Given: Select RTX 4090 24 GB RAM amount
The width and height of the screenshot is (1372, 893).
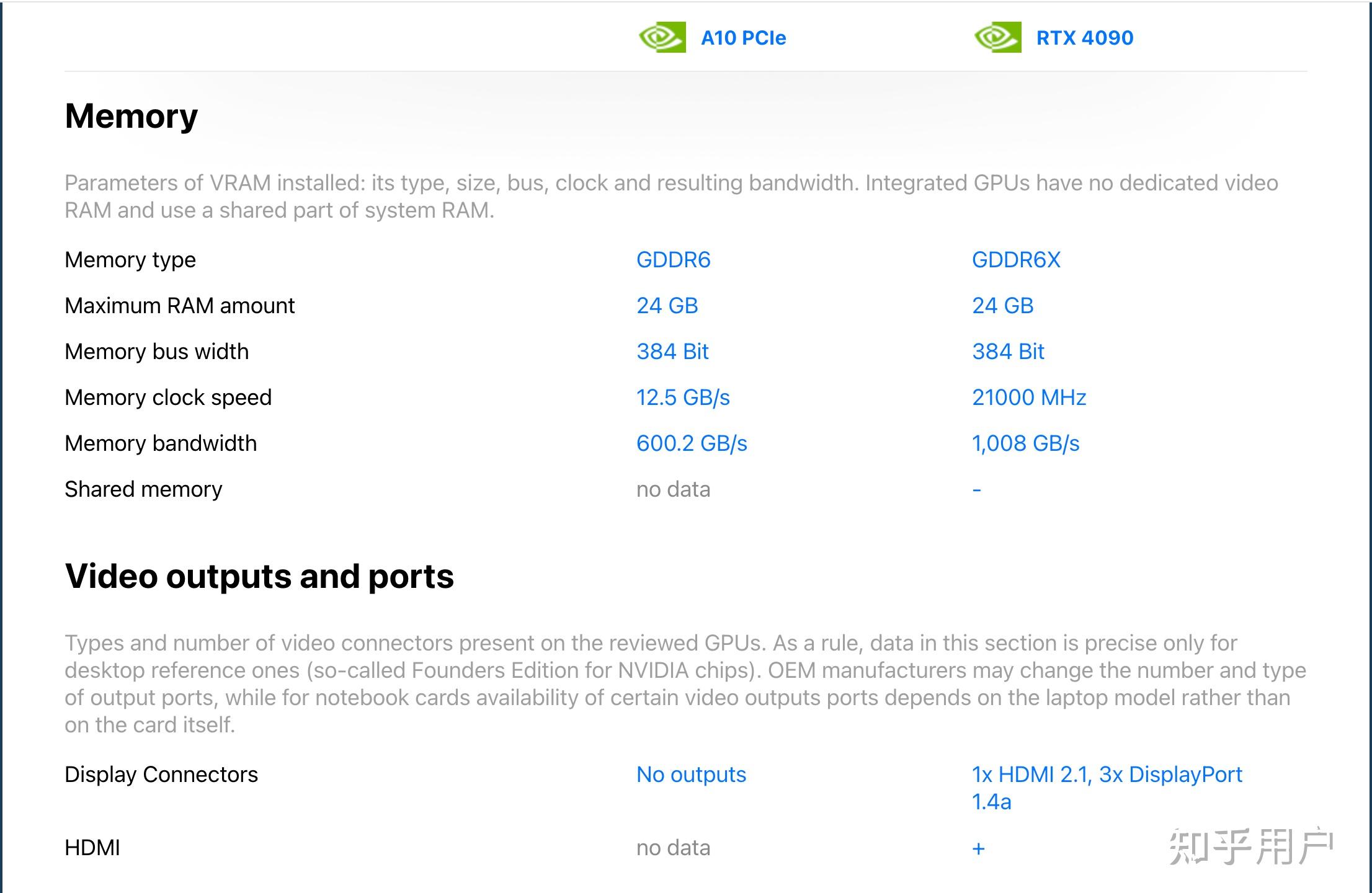Looking at the screenshot, I should 1002,306.
